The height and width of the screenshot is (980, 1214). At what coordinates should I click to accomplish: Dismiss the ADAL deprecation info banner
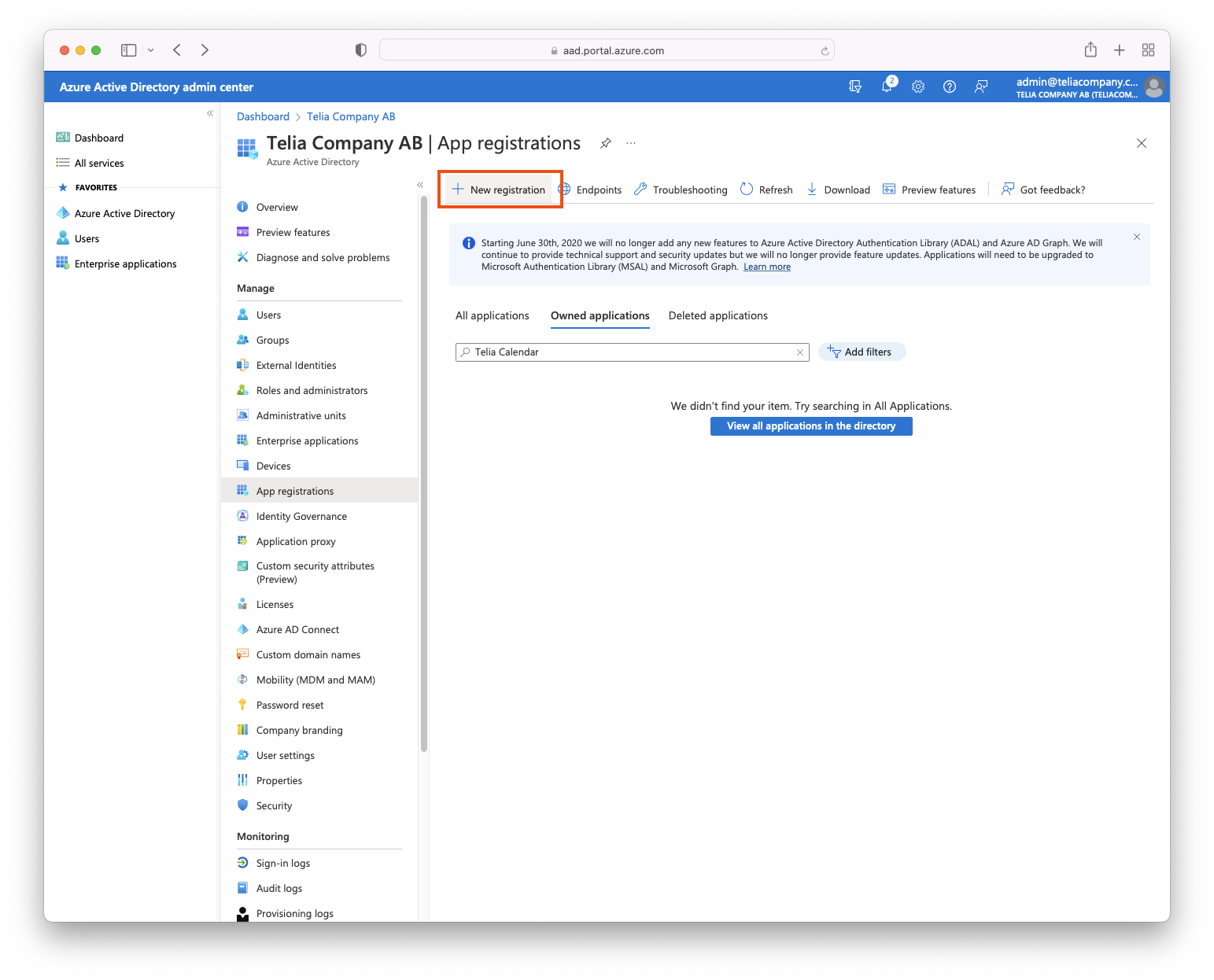[x=1137, y=237]
